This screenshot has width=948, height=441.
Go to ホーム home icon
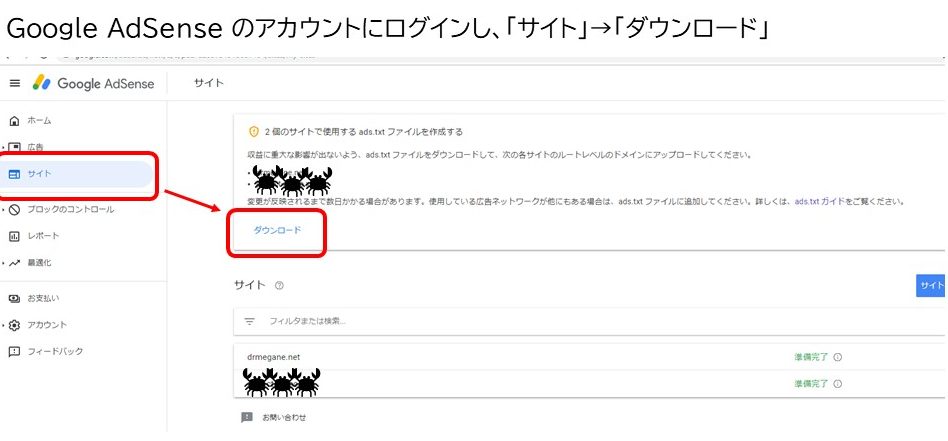(x=15, y=121)
